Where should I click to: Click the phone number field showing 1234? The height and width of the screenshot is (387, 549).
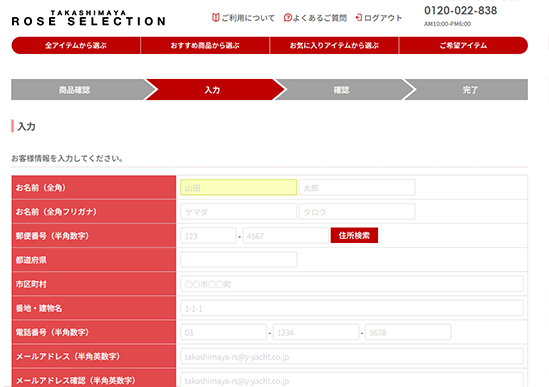click(316, 332)
